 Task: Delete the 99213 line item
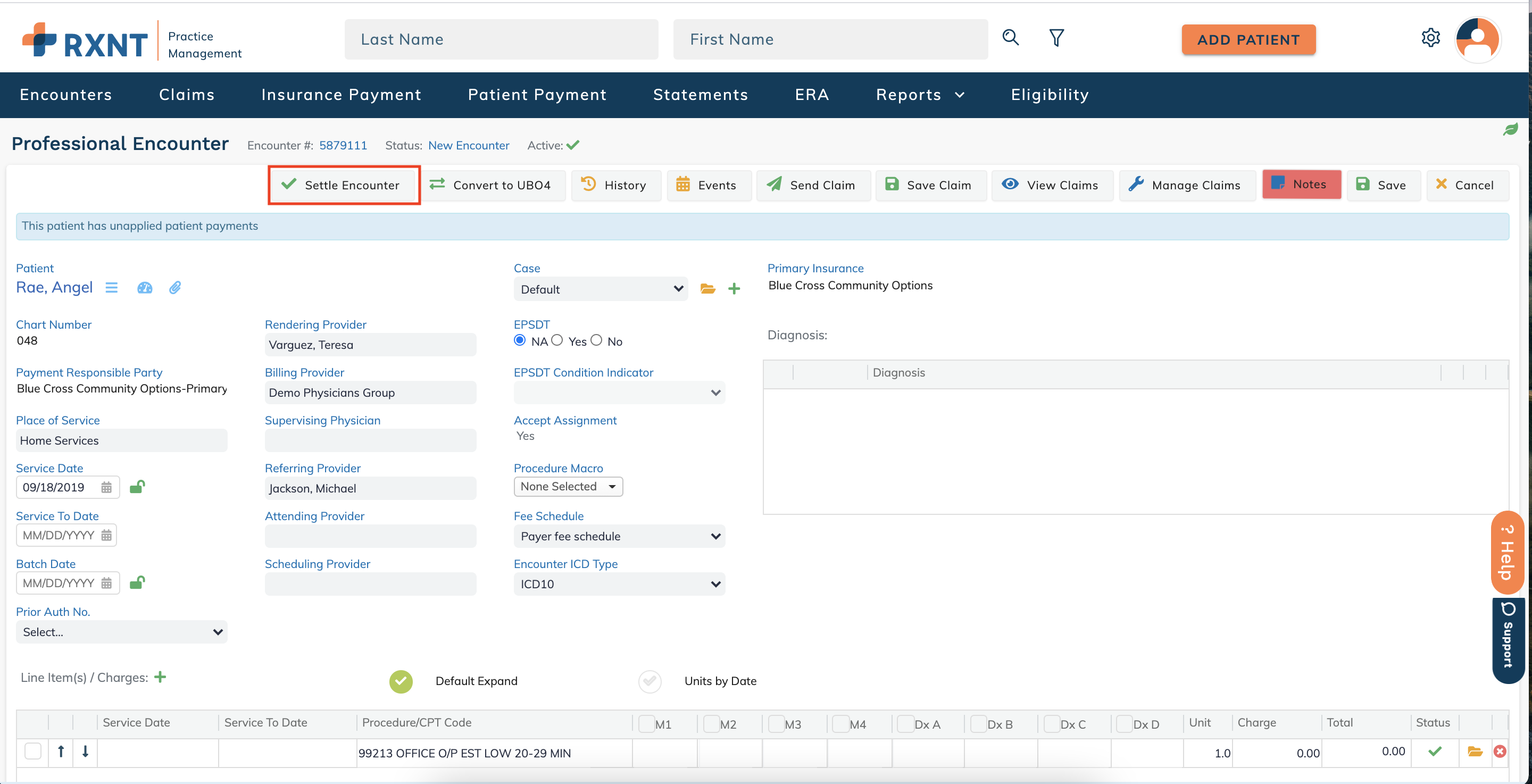click(1500, 752)
